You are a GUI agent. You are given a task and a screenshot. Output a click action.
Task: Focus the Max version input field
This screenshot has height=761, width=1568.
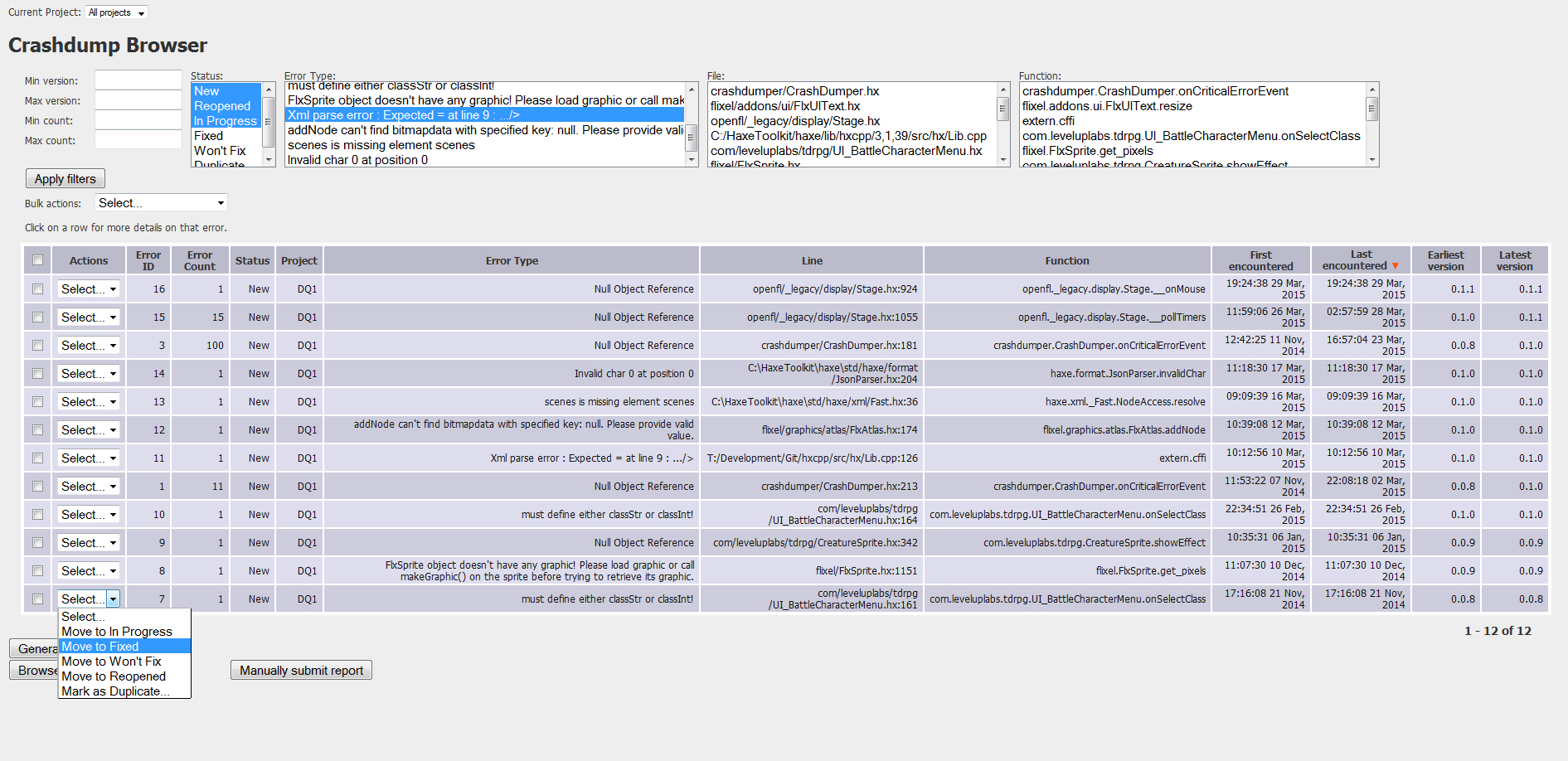(138, 100)
